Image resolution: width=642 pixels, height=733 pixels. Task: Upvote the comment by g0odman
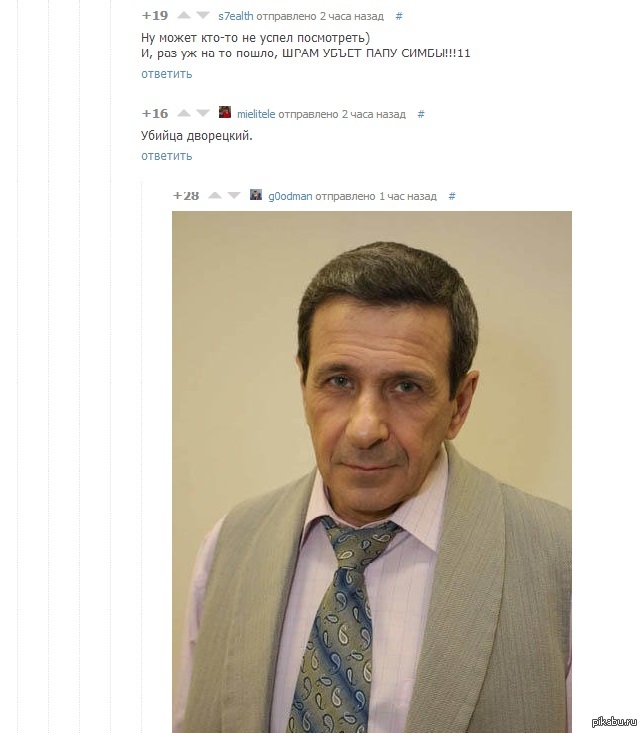(215, 195)
